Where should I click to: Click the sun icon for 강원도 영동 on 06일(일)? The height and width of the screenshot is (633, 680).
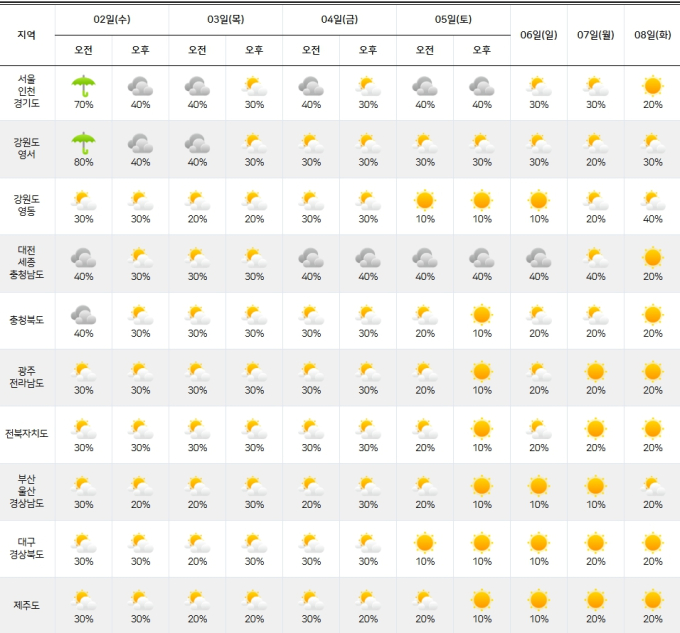pyautogui.click(x=539, y=200)
